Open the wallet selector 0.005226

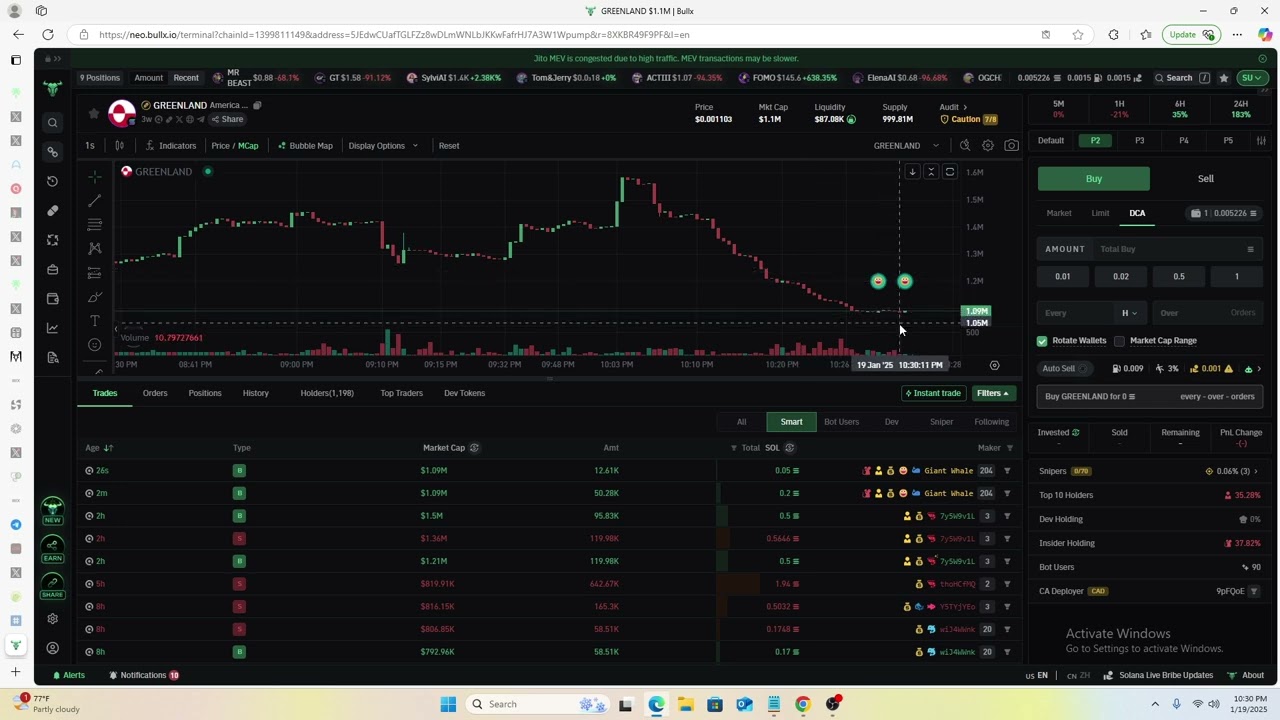(1224, 213)
